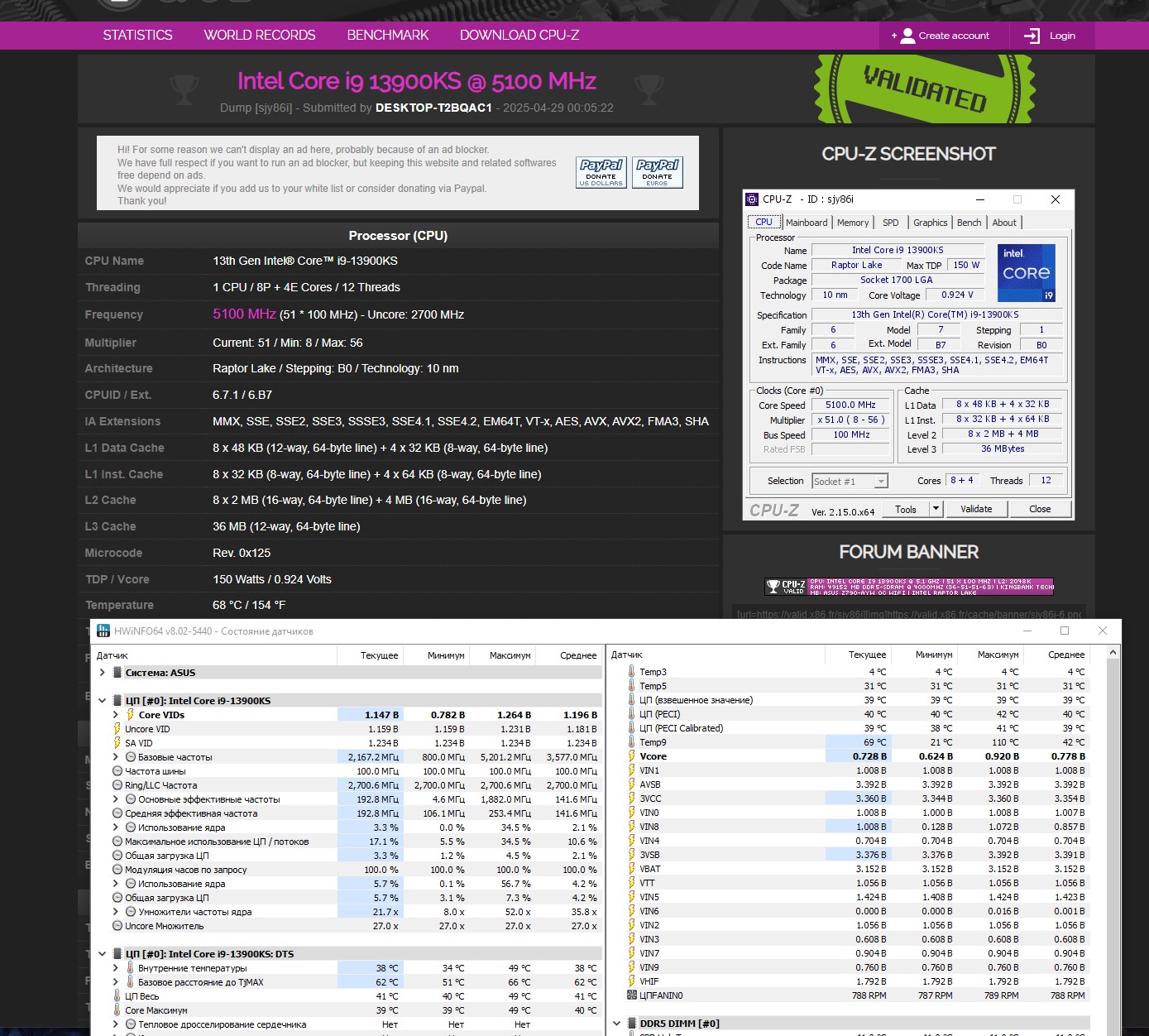Expand the Базовые частоты row

tap(116, 757)
